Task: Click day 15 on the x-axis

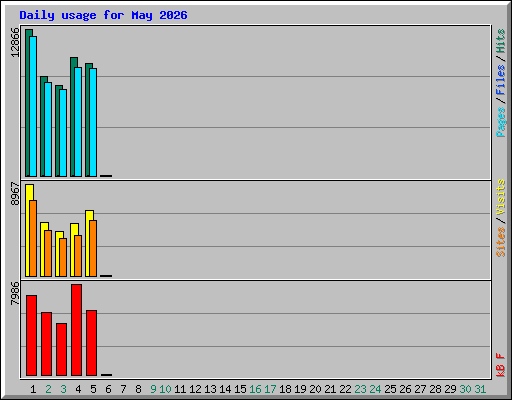Action: (x=240, y=389)
